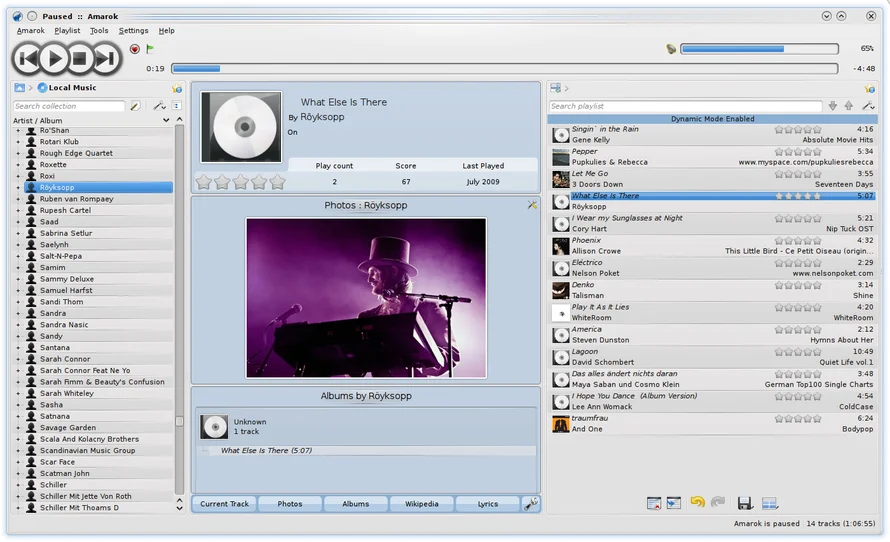Image resolution: width=890 pixels, height=542 pixels.
Task: Open the Tools menu
Action: click(x=99, y=31)
